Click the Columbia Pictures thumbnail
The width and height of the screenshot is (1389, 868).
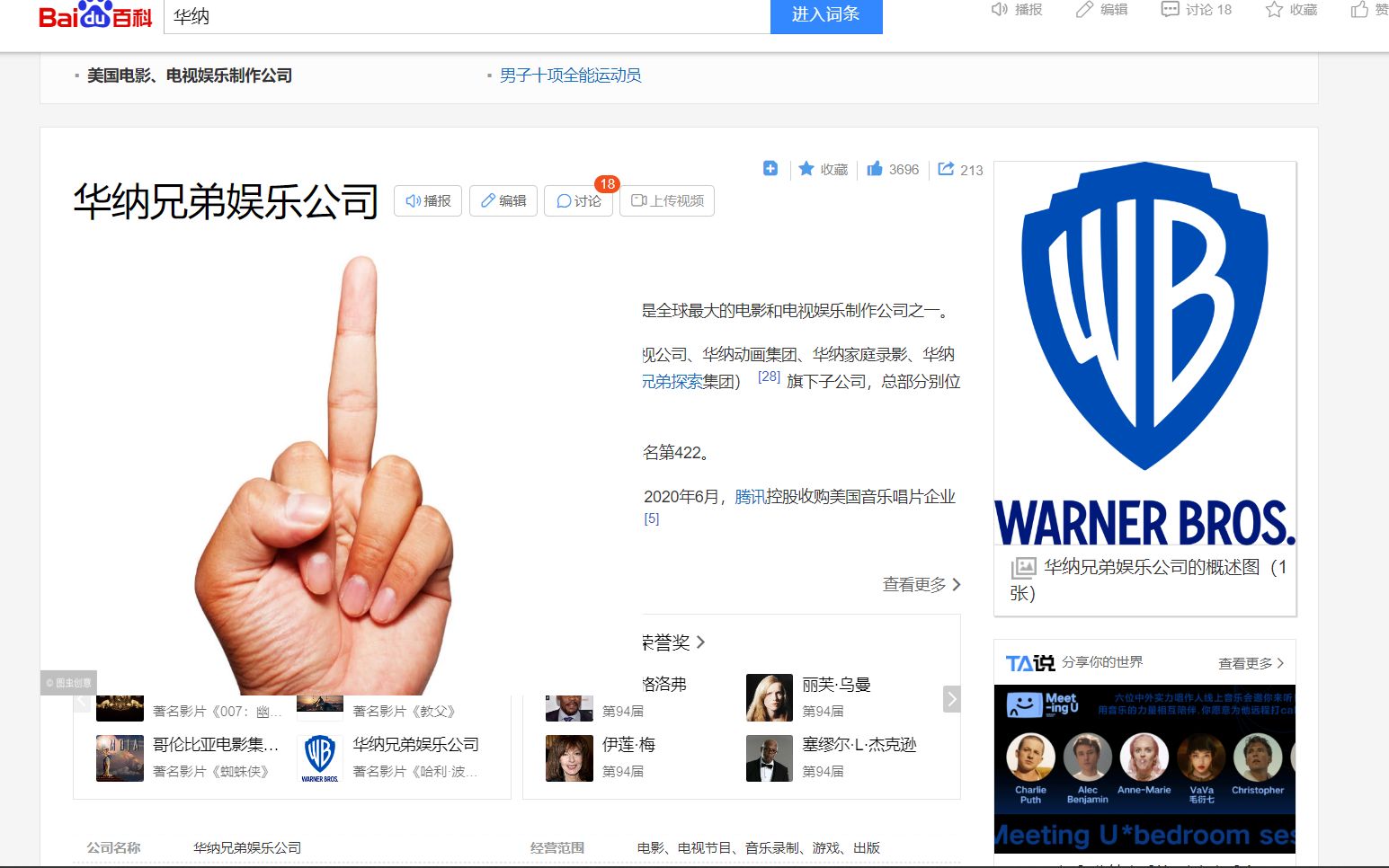pos(120,758)
